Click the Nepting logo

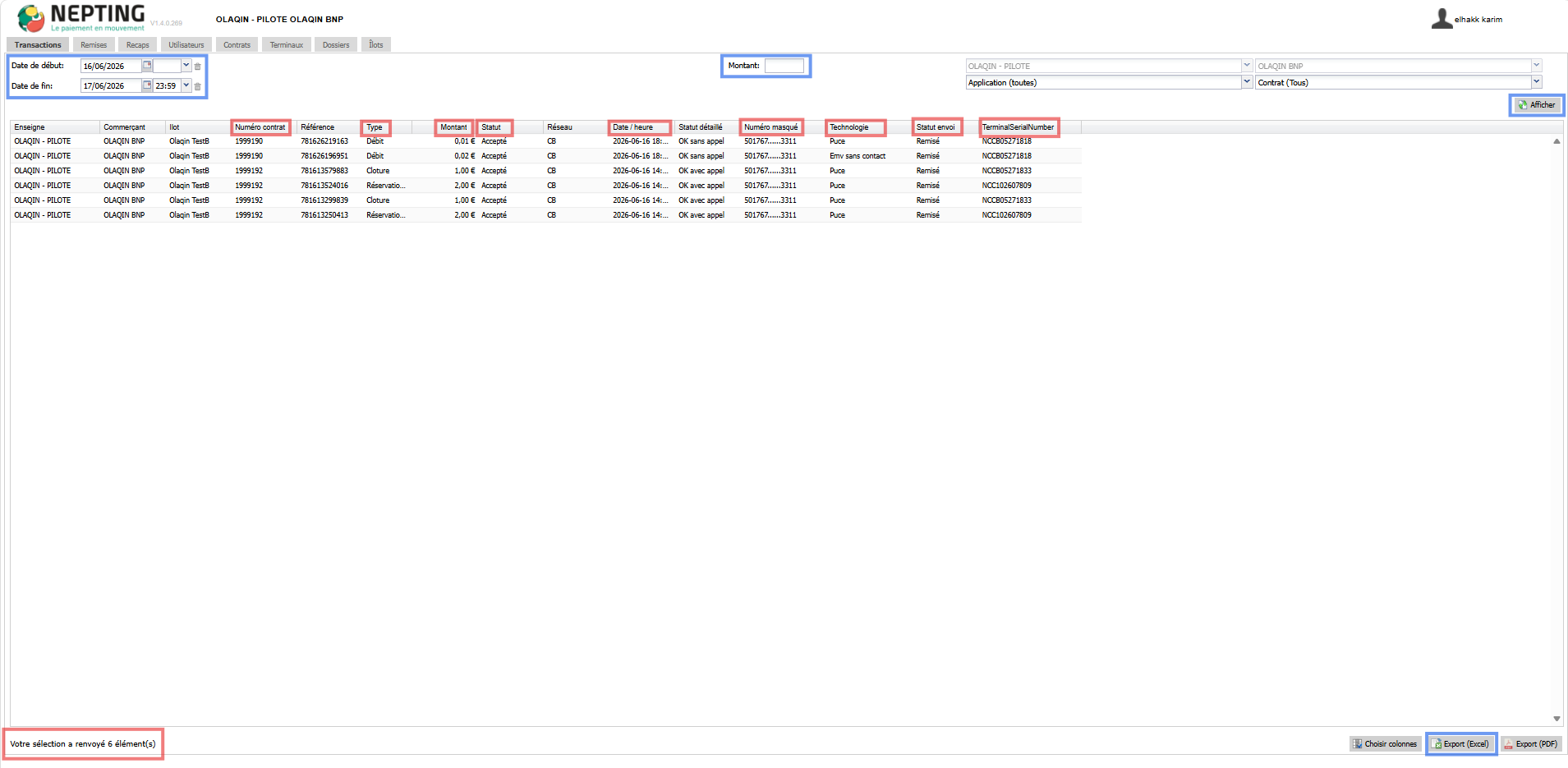coord(80,18)
